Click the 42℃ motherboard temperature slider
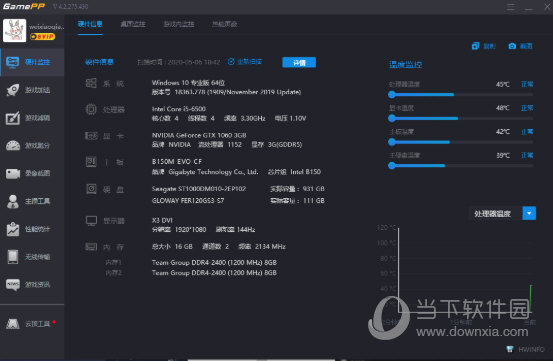The image size is (553, 361). point(461,142)
